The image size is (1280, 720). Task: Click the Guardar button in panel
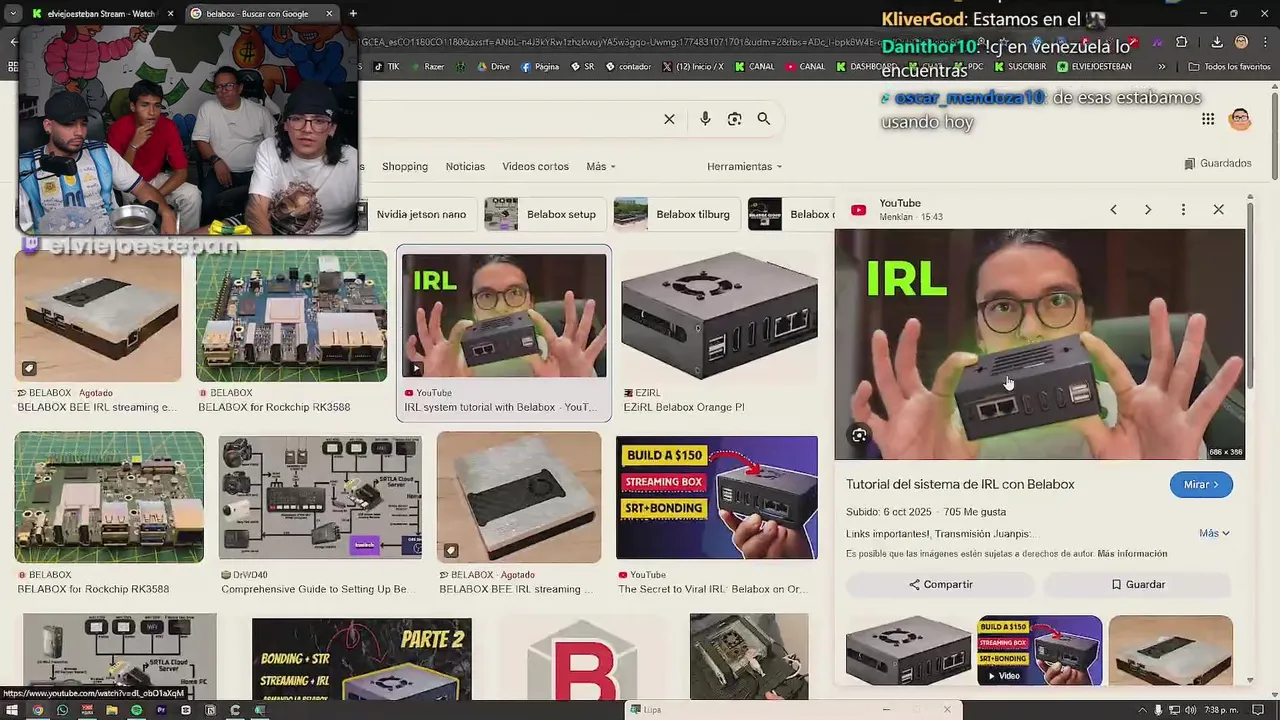click(x=1138, y=584)
